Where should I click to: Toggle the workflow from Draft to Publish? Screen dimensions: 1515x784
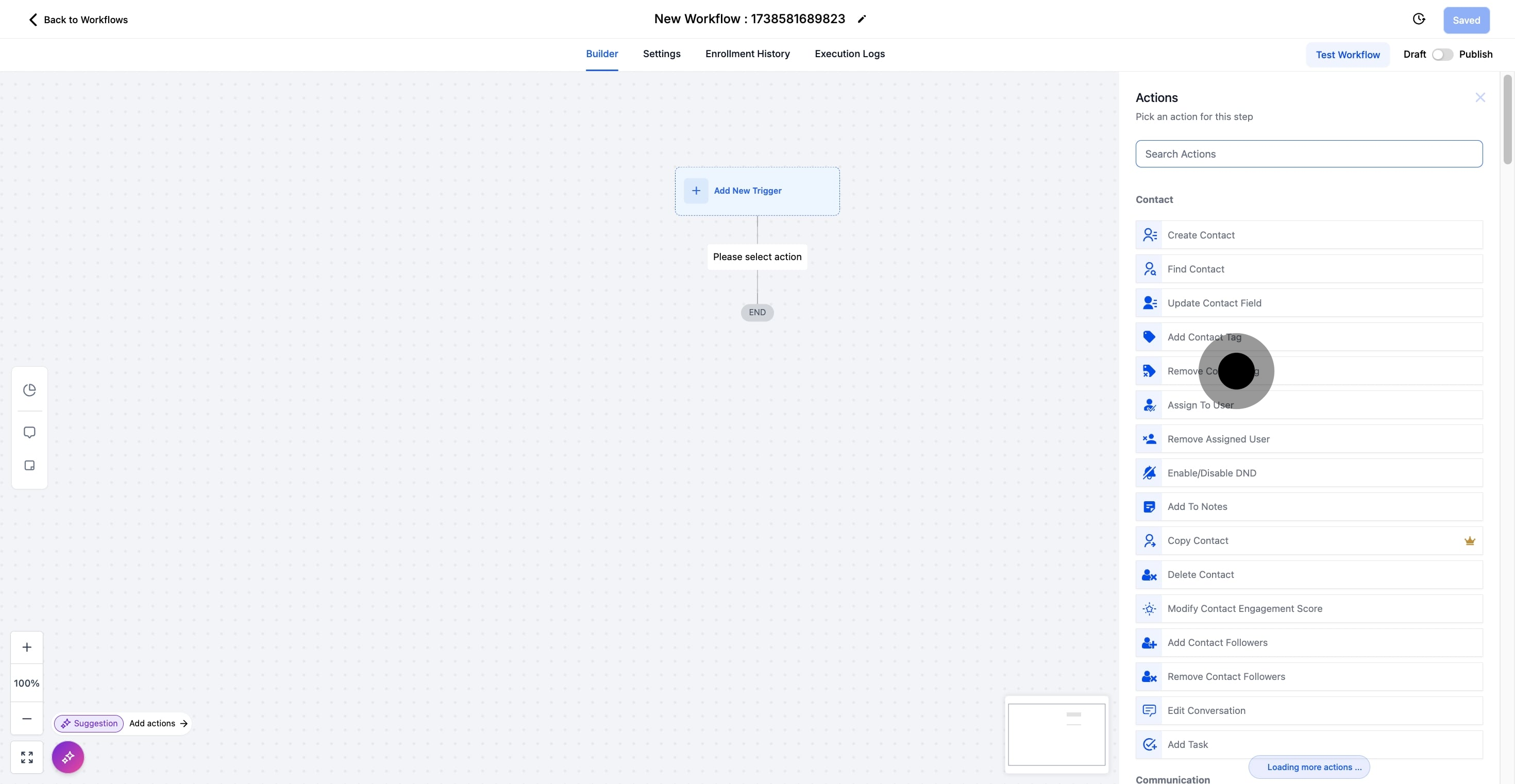click(x=1442, y=54)
